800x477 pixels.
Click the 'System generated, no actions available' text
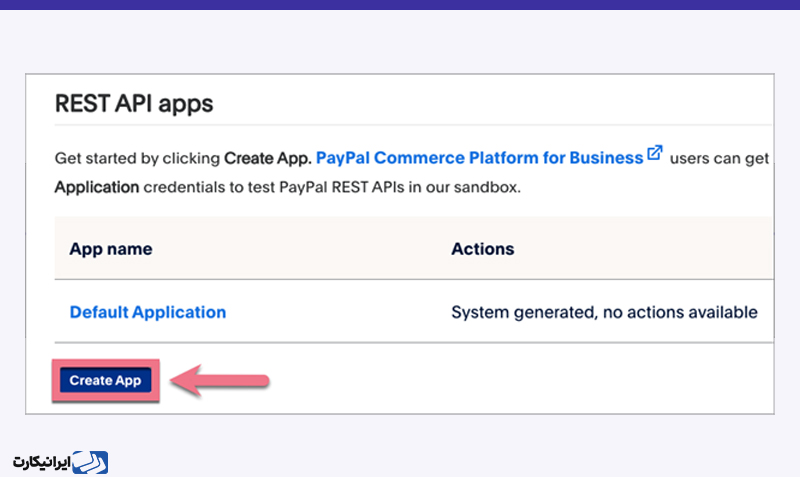coord(604,312)
